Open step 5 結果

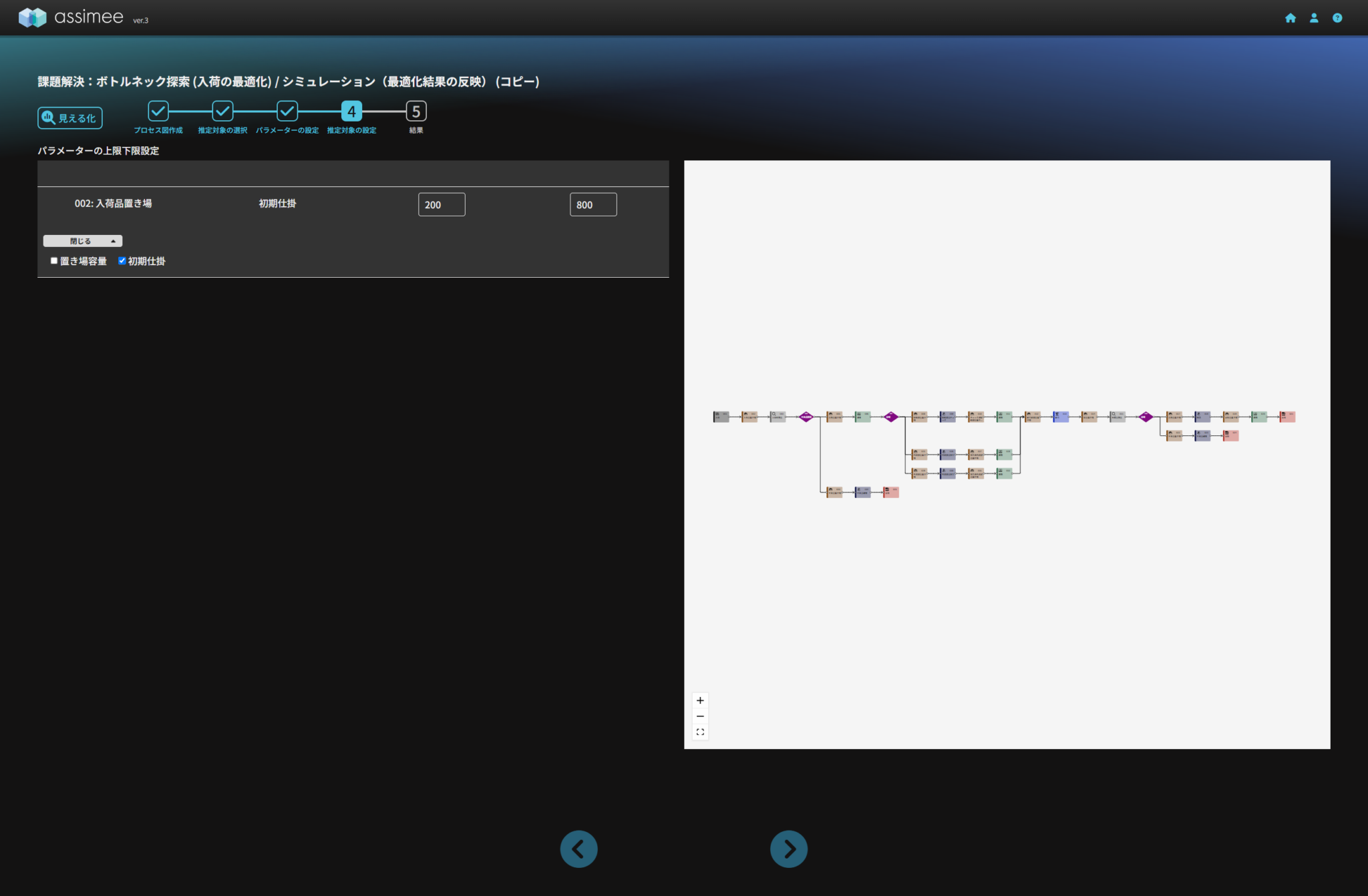point(416,111)
